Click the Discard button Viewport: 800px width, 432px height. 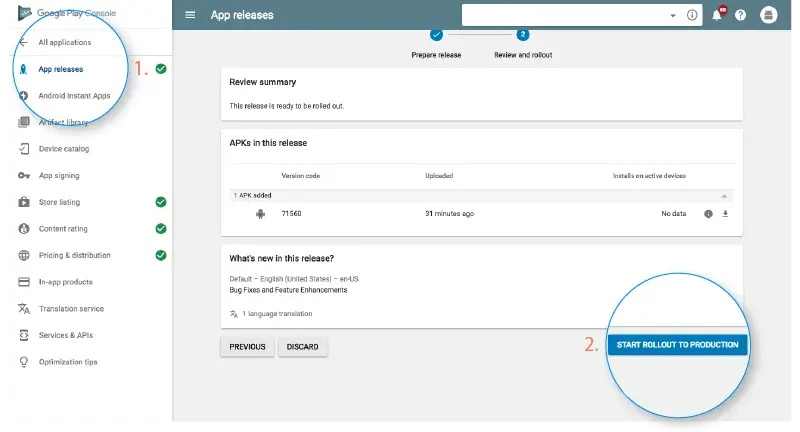(303, 347)
